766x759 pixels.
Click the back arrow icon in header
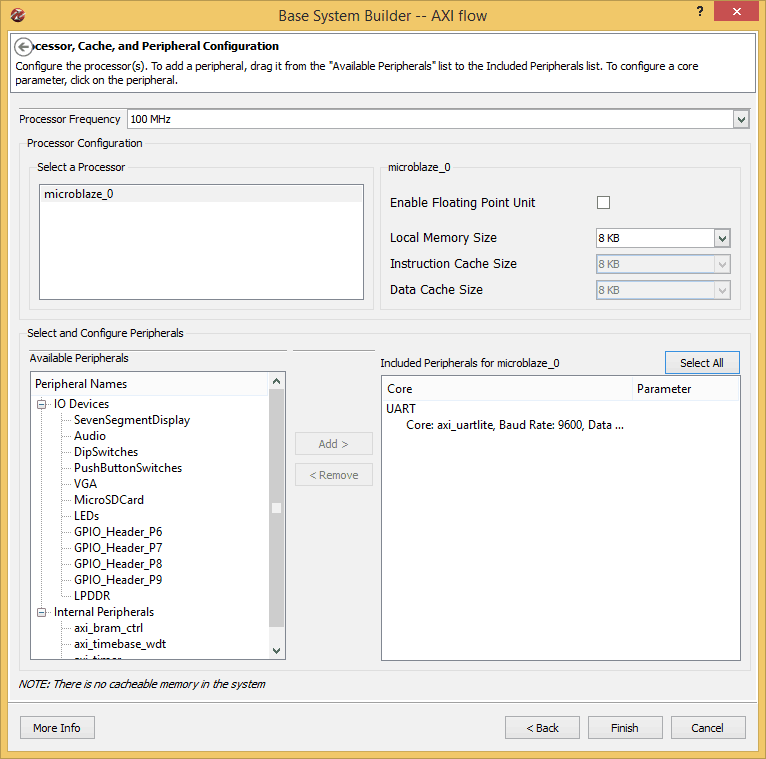click(x=24, y=47)
